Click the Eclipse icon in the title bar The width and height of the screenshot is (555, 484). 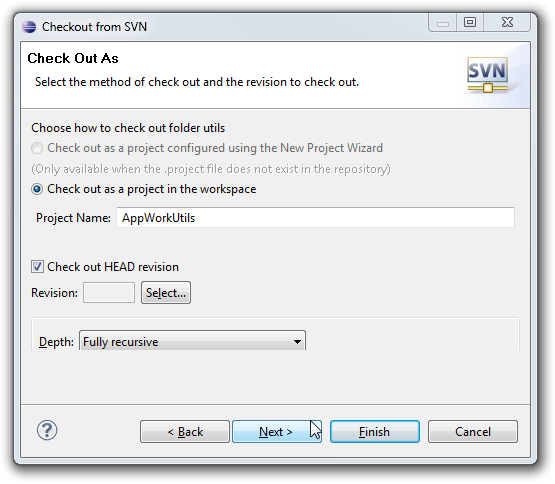[x=29, y=27]
